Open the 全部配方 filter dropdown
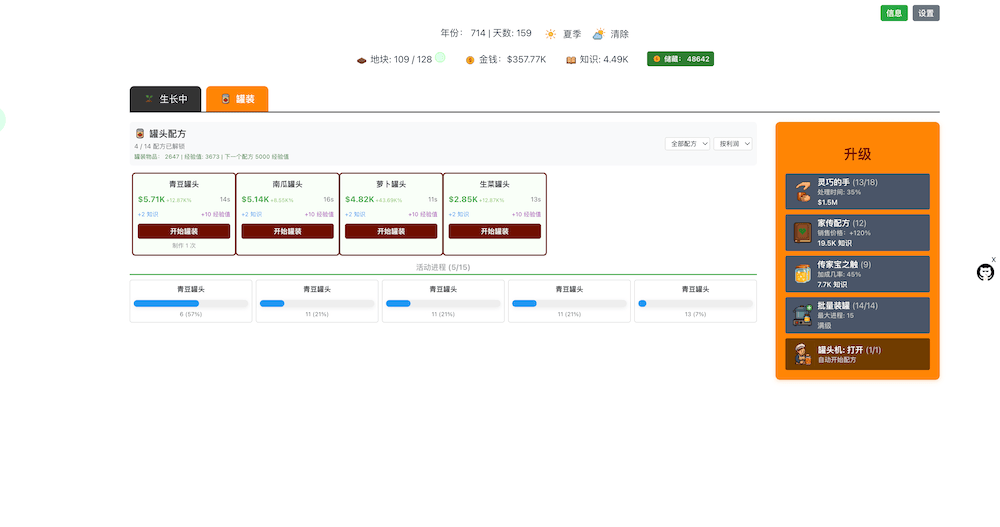Viewport: 1000px width, 527px height. tap(687, 144)
